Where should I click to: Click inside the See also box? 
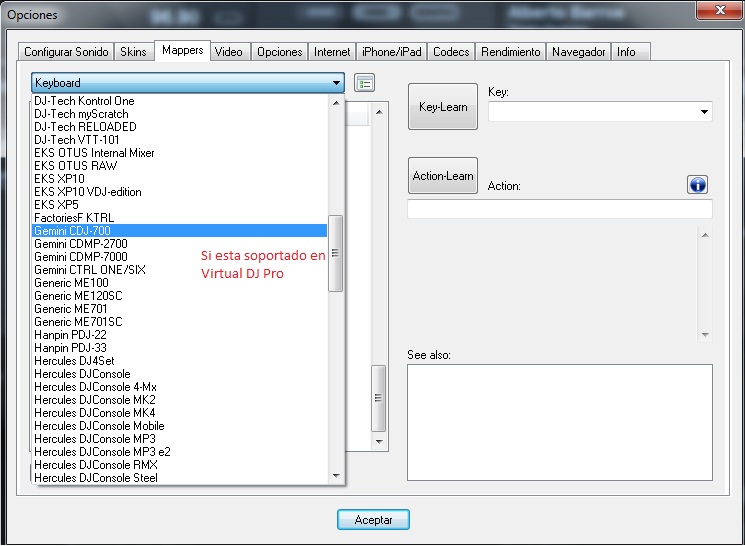coord(560,422)
